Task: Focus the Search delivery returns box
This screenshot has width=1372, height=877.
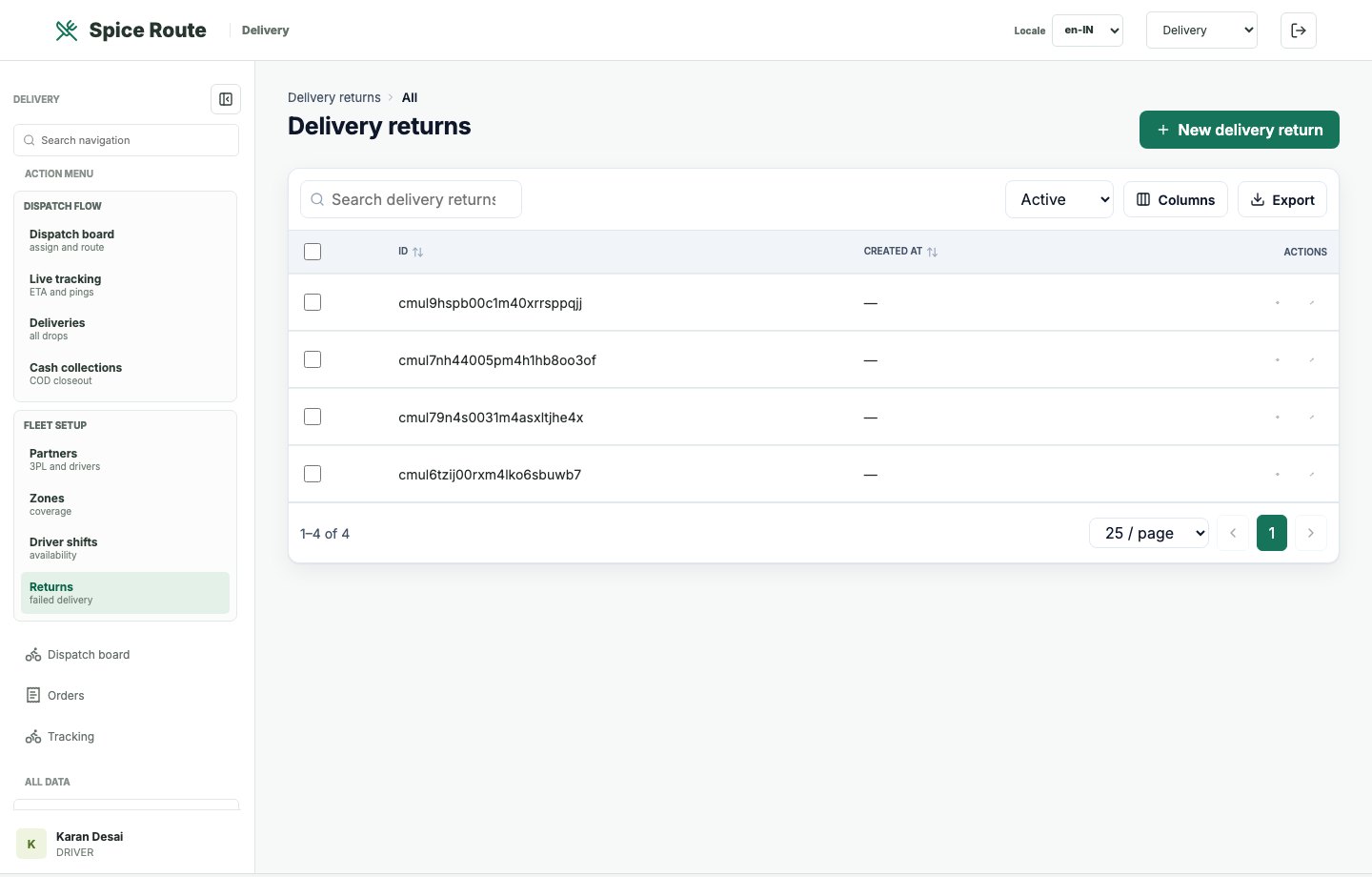Action: pyautogui.click(x=411, y=199)
